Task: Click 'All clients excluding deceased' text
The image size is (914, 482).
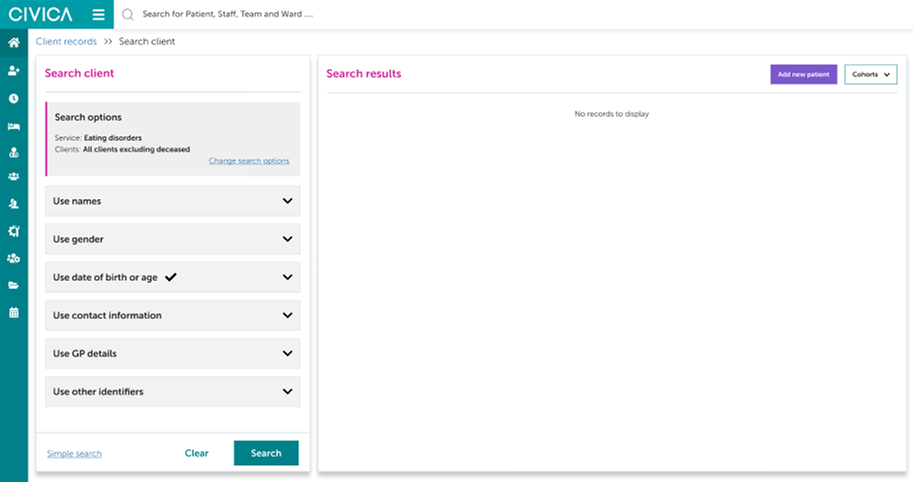Action: pyautogui.click(x=136, y=149)
